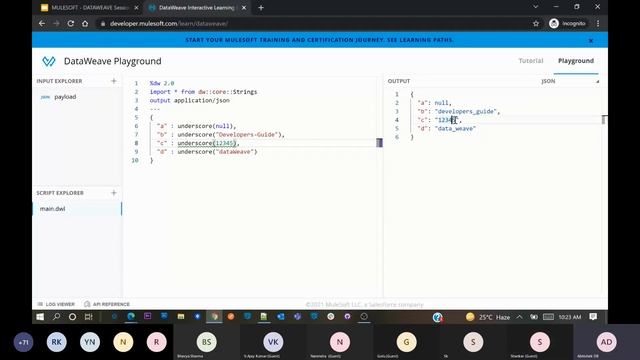Add a new script in Script Explorer

(x=114, y=193)
